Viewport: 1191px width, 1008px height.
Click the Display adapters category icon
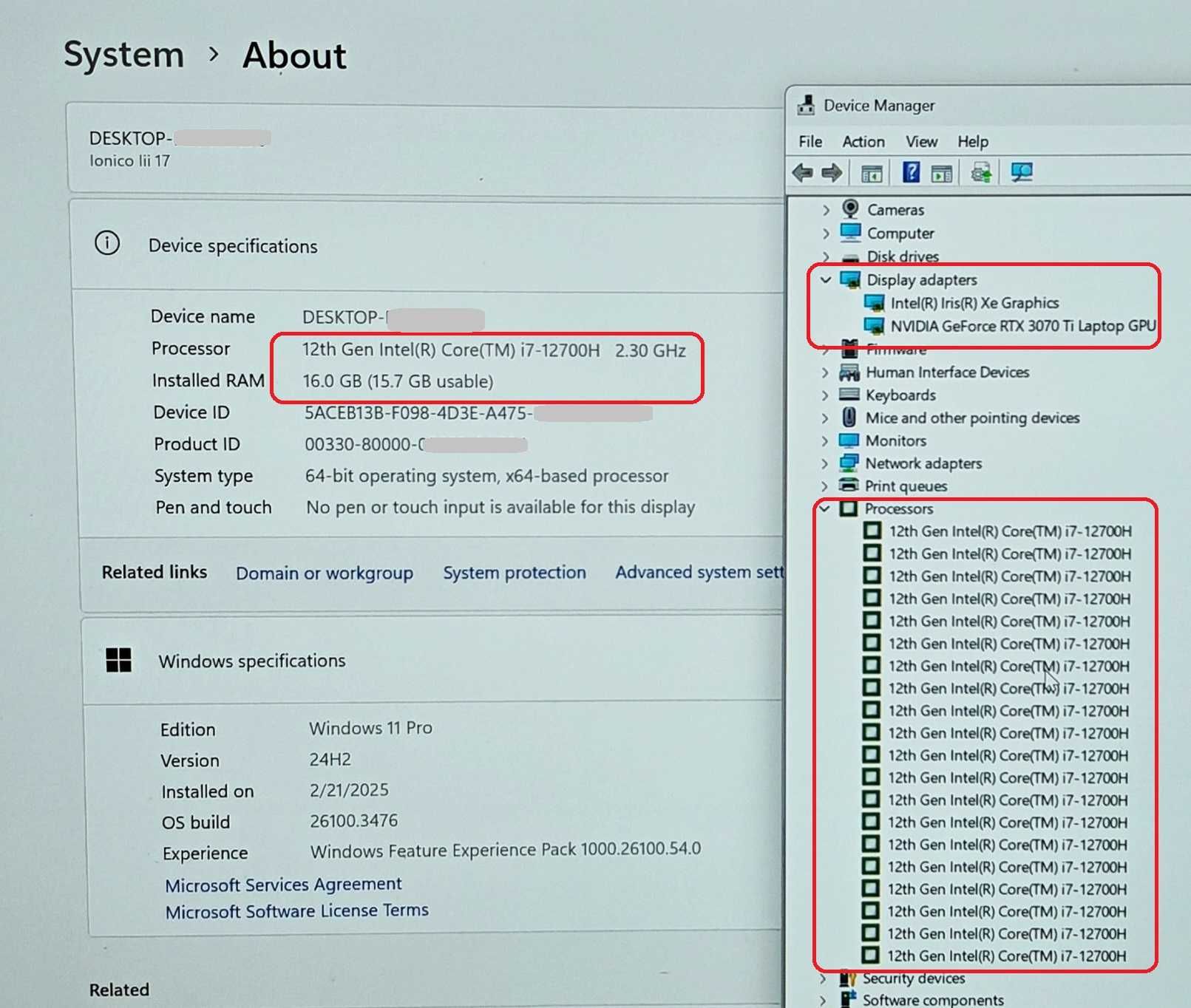pyautogui.click(x=850, y=279)
